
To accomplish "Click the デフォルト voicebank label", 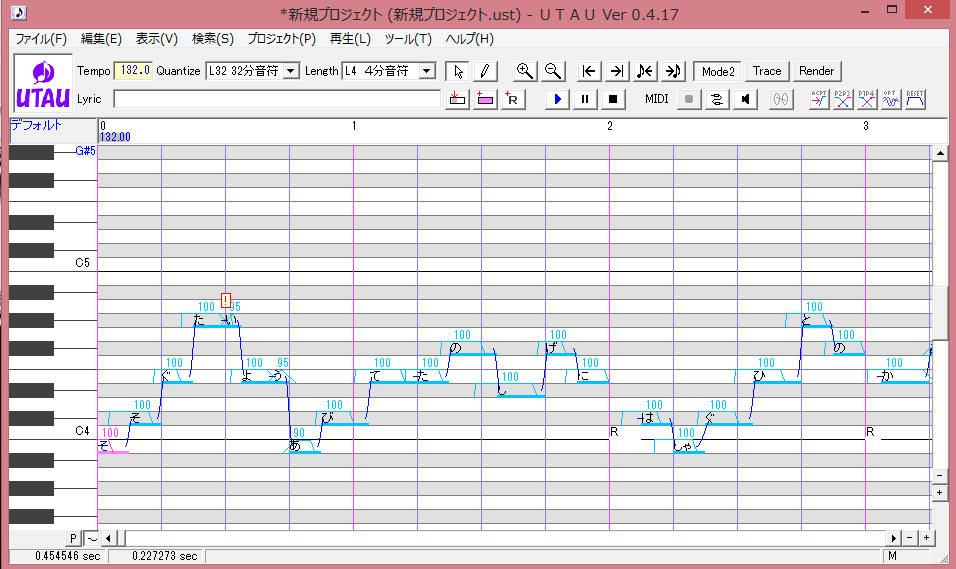I will [x=36, y=125].
